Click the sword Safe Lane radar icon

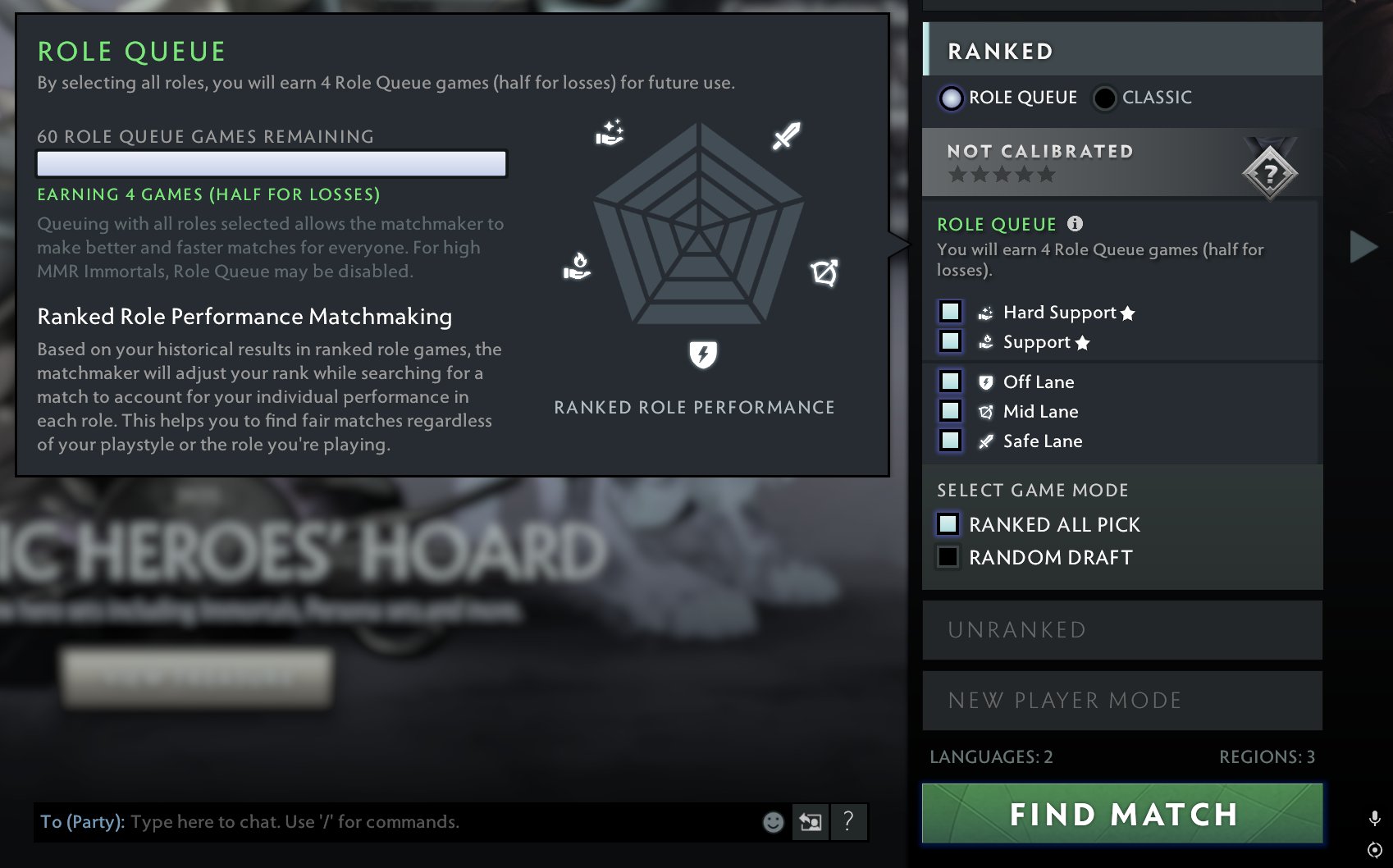tap(786, 136)
